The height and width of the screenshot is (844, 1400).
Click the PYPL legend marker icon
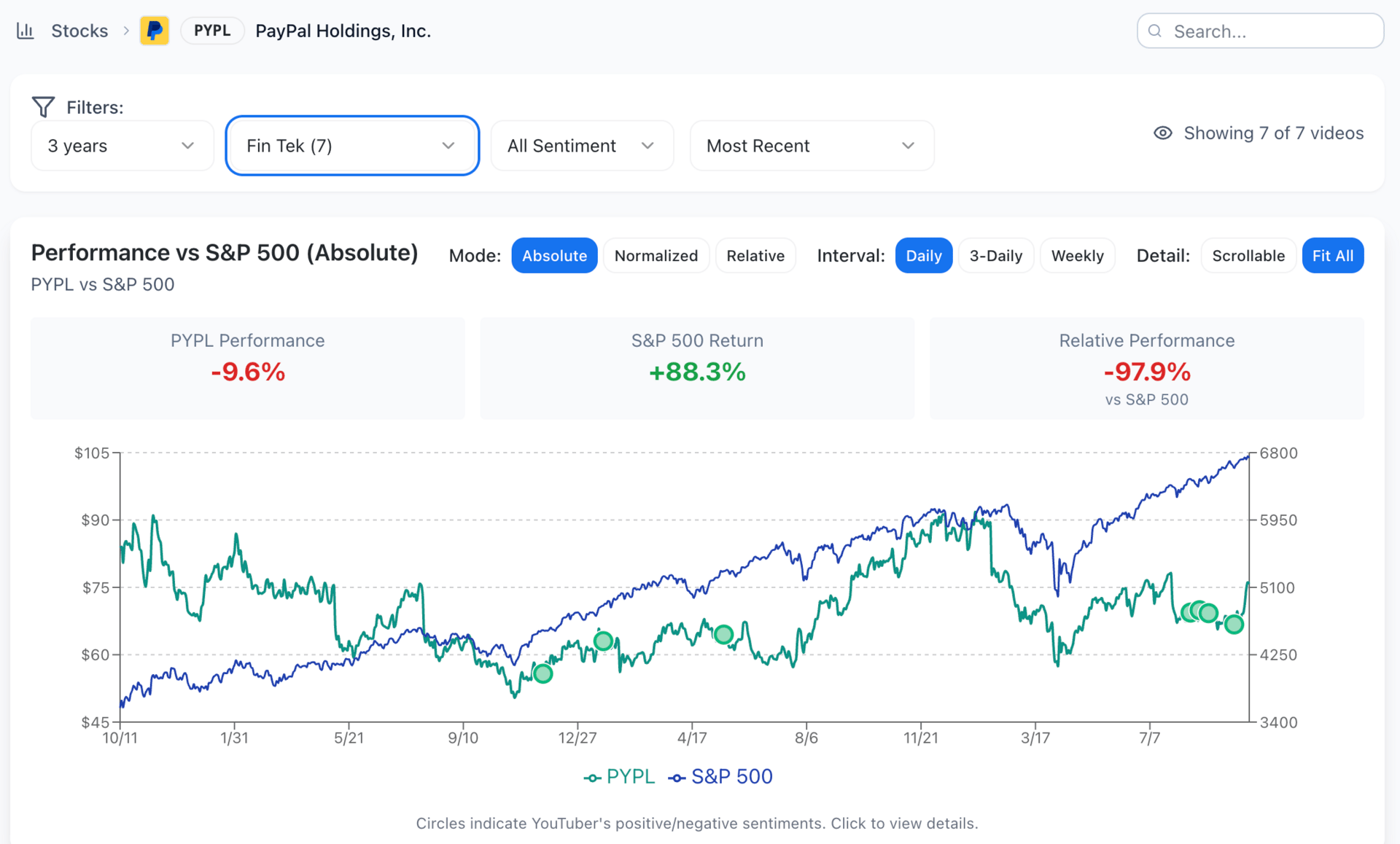point(592,778)
